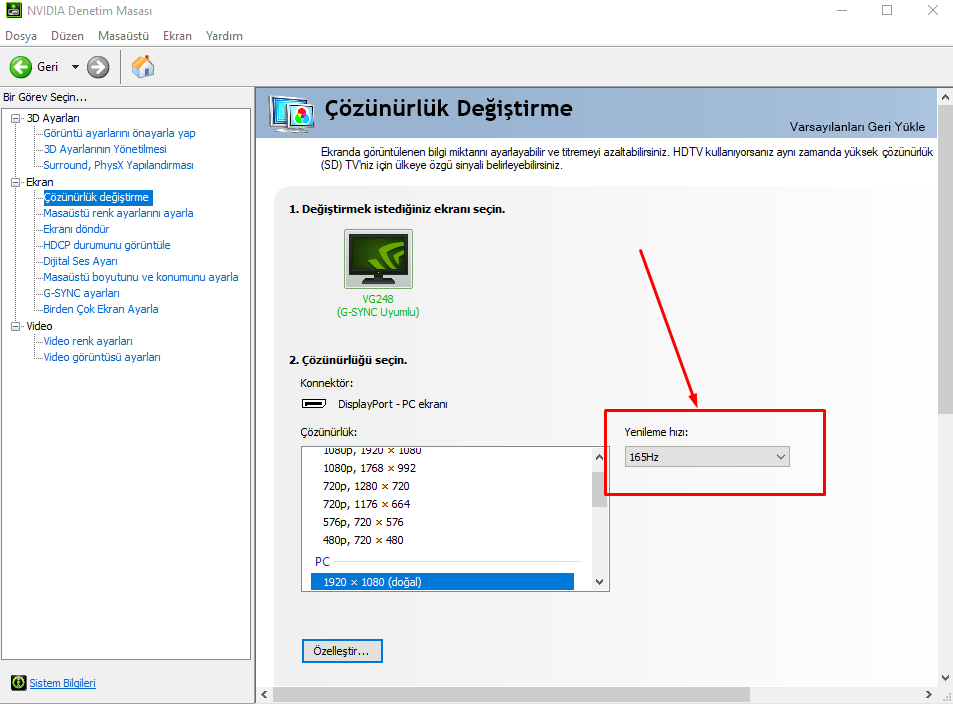Choose 576p, 720 × 576 resolution
Screen dimensions: 953x705
tap(363, 522)
